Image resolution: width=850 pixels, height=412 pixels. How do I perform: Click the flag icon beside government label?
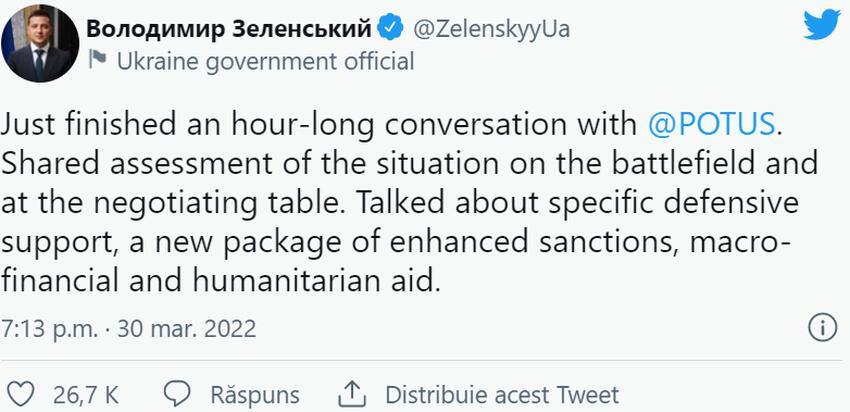point(97,60)
